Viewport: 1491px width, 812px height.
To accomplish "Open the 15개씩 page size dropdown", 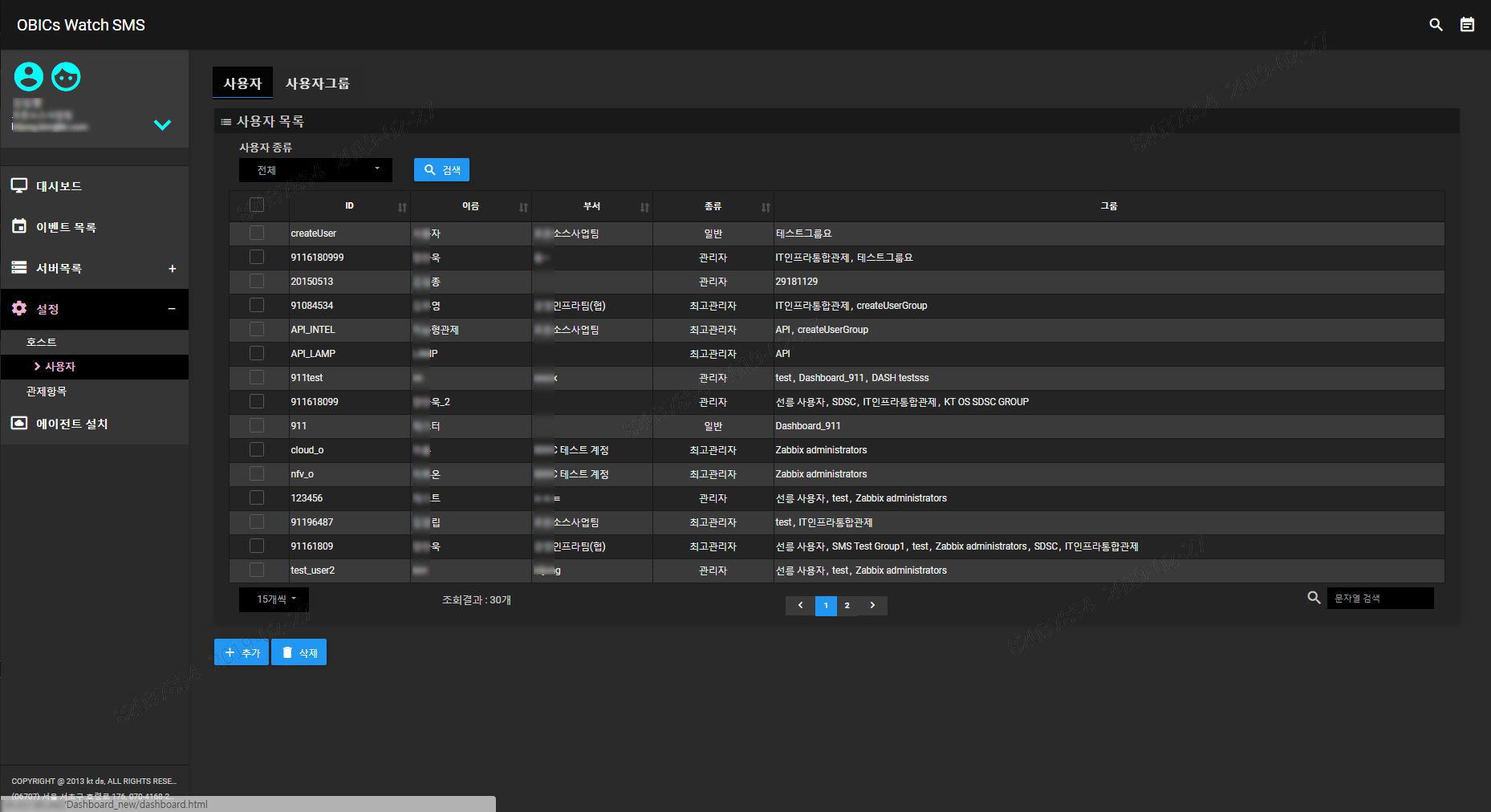I will coord(274,599).
